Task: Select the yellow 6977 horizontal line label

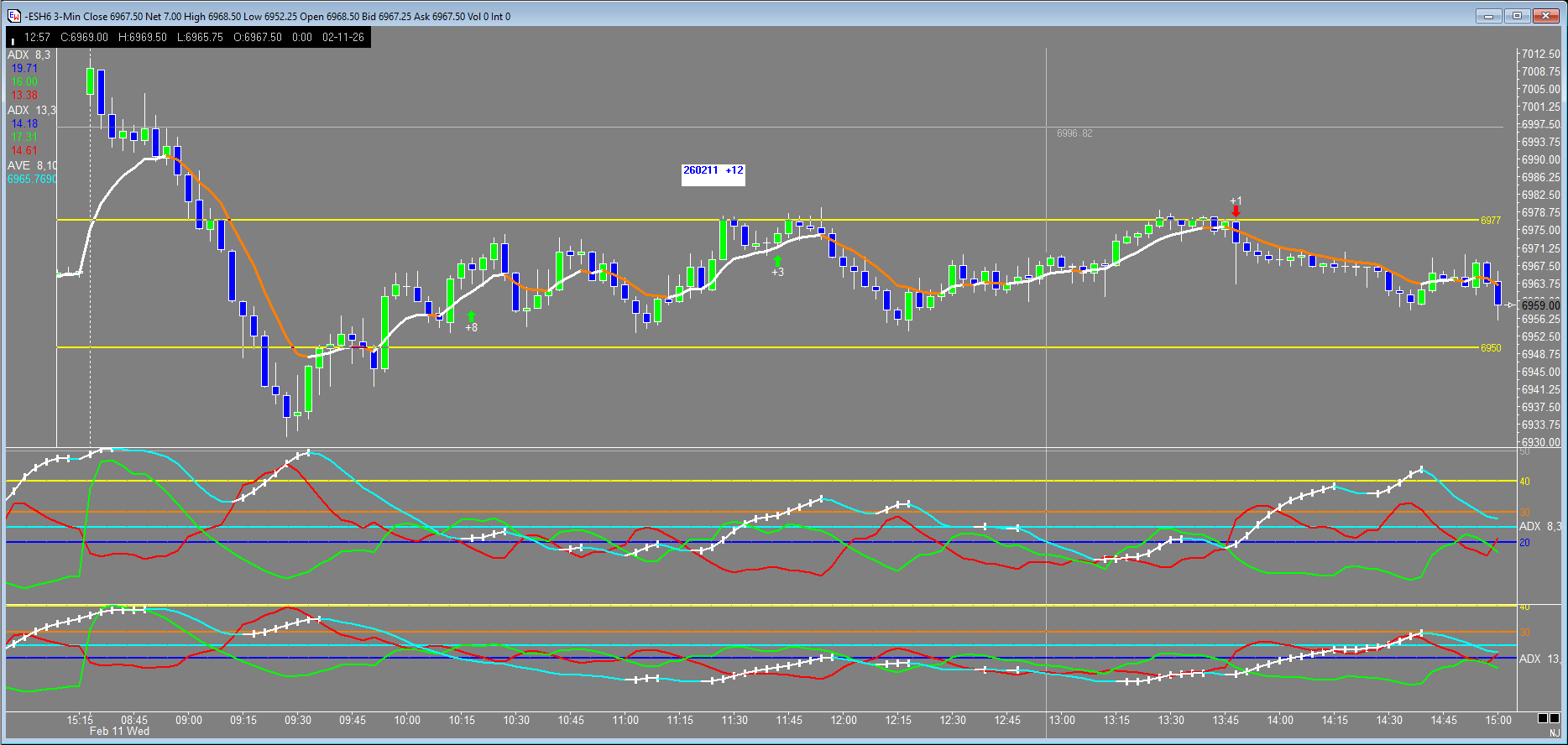Action: tap(1490, 221)
